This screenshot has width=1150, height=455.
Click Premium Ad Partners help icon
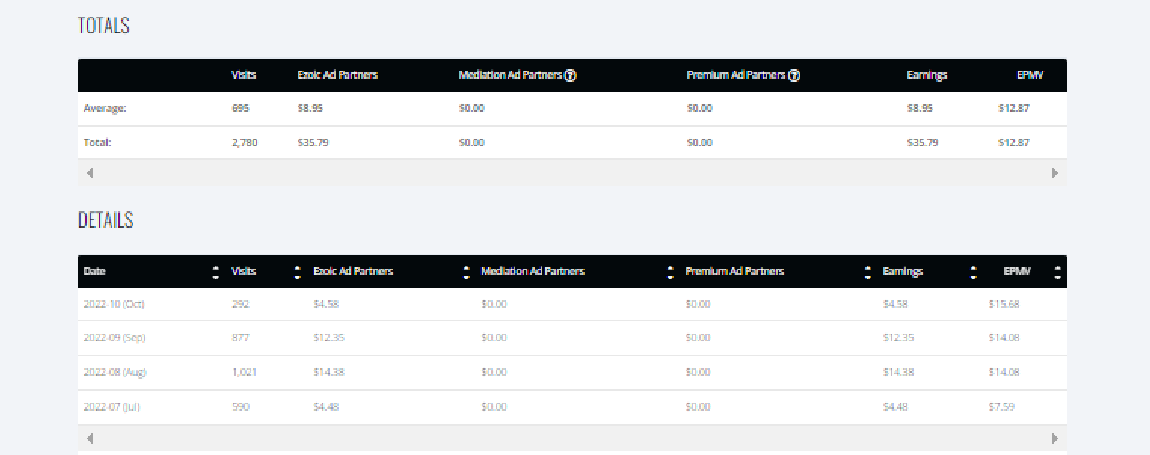tap(794, 76)
